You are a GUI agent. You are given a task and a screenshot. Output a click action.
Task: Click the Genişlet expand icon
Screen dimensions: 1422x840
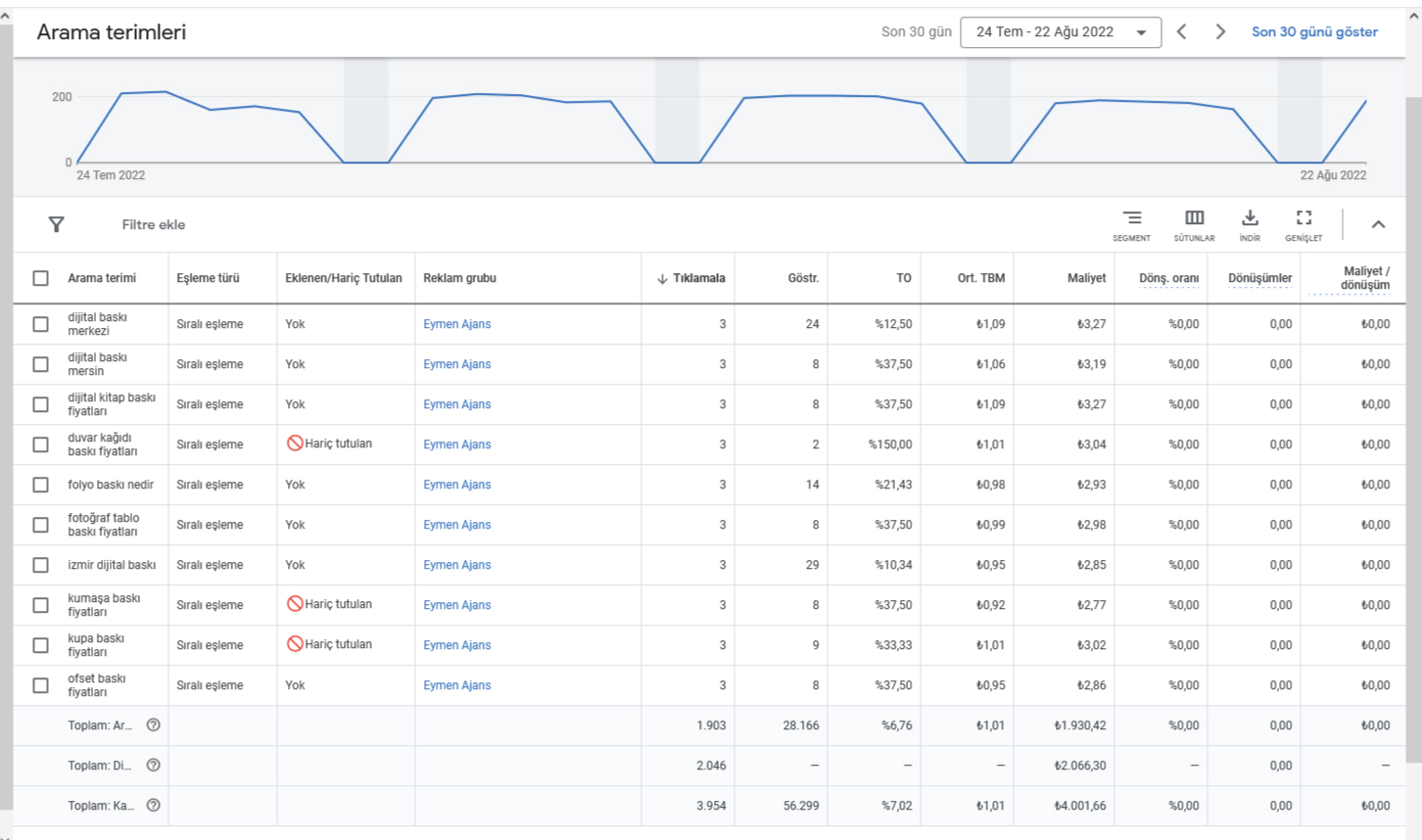tap(1303, 225)
